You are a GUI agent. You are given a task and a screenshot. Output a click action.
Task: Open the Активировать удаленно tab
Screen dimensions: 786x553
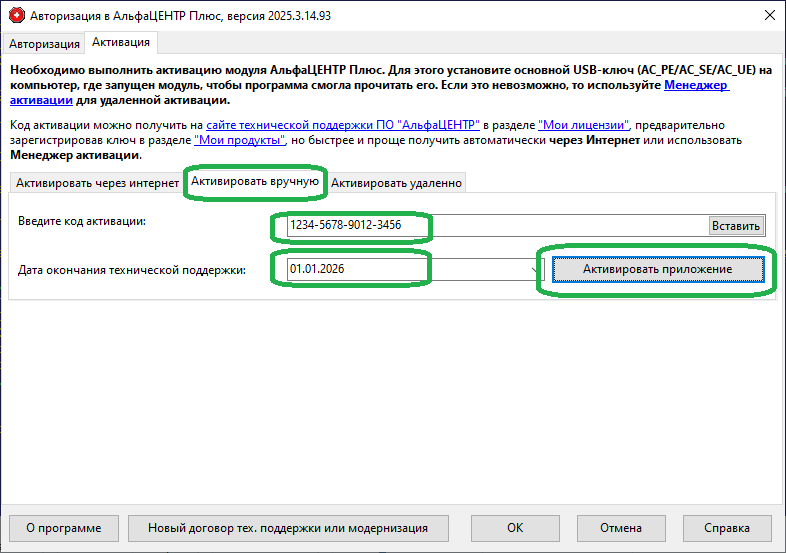(396, 183)
